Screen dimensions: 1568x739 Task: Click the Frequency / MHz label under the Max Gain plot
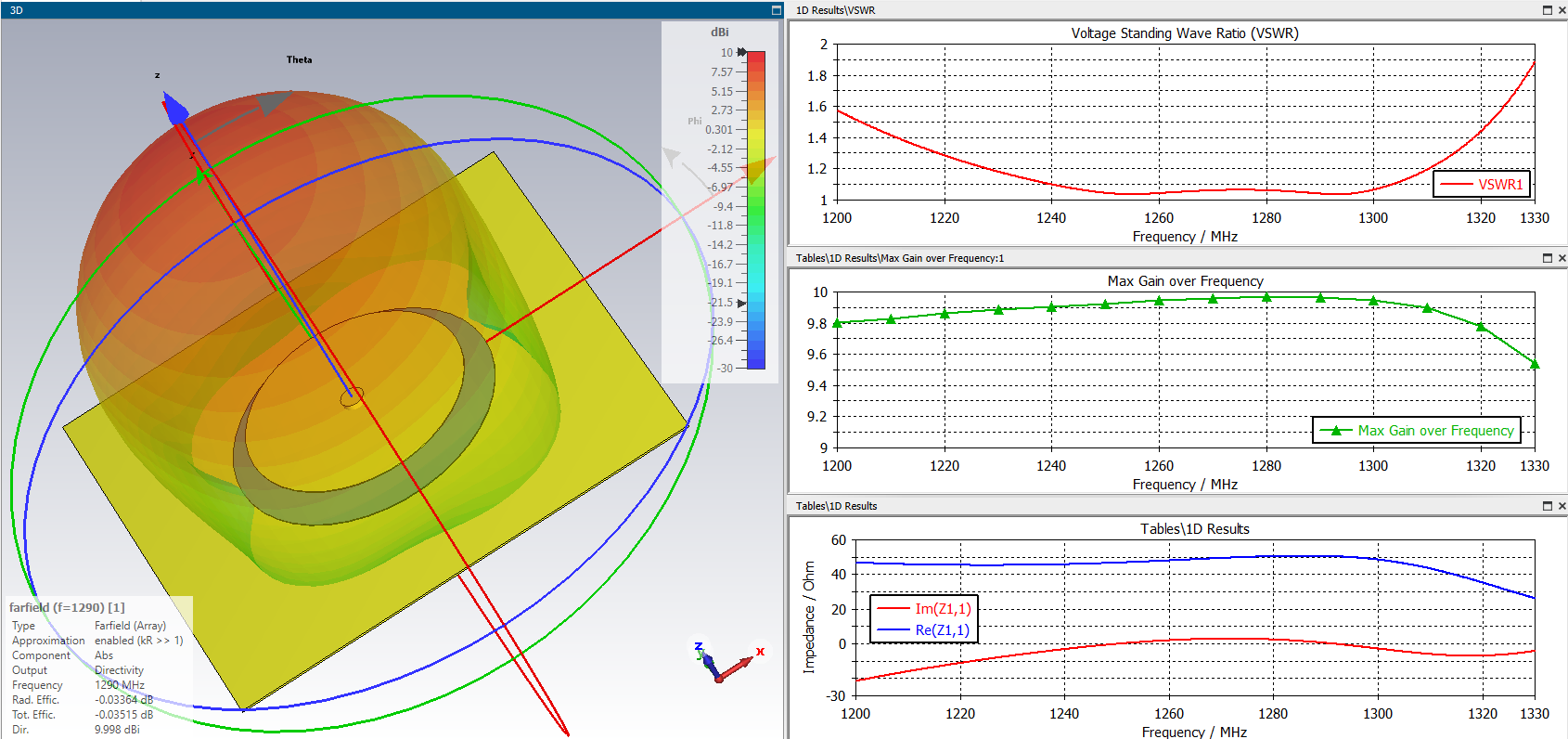tap(1185, 485)
